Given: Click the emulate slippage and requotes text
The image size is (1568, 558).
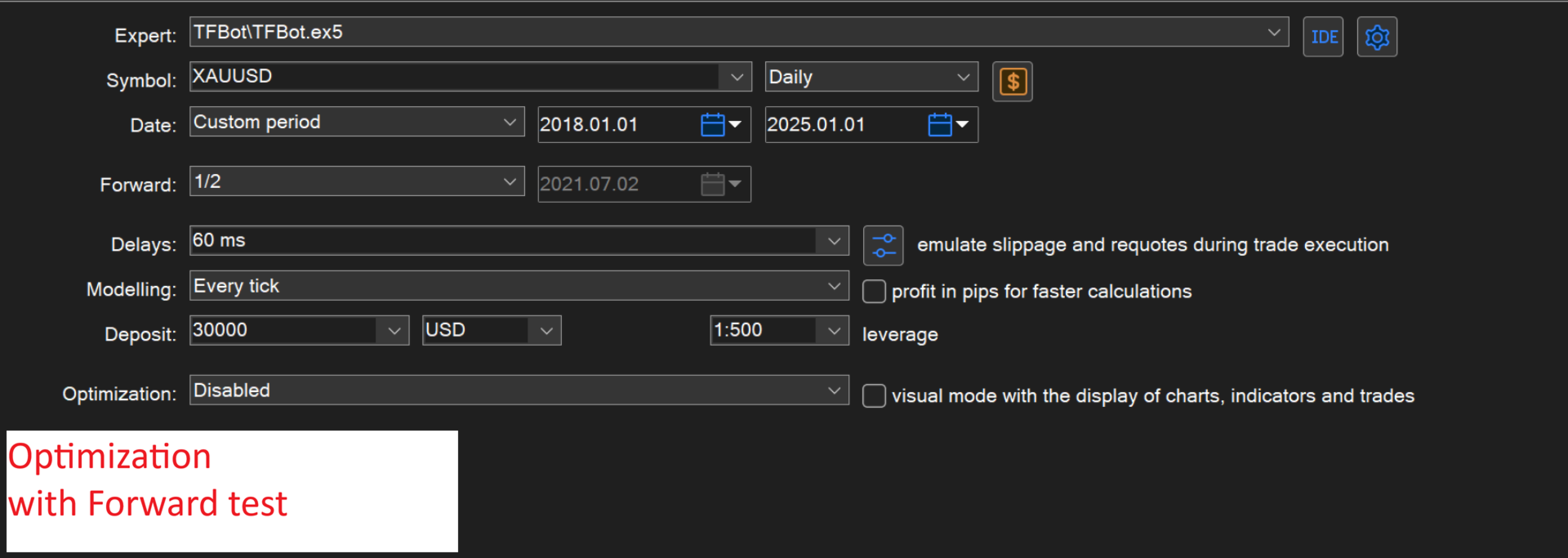Looking at the screenshot, I should click(x=1152, y=245).
